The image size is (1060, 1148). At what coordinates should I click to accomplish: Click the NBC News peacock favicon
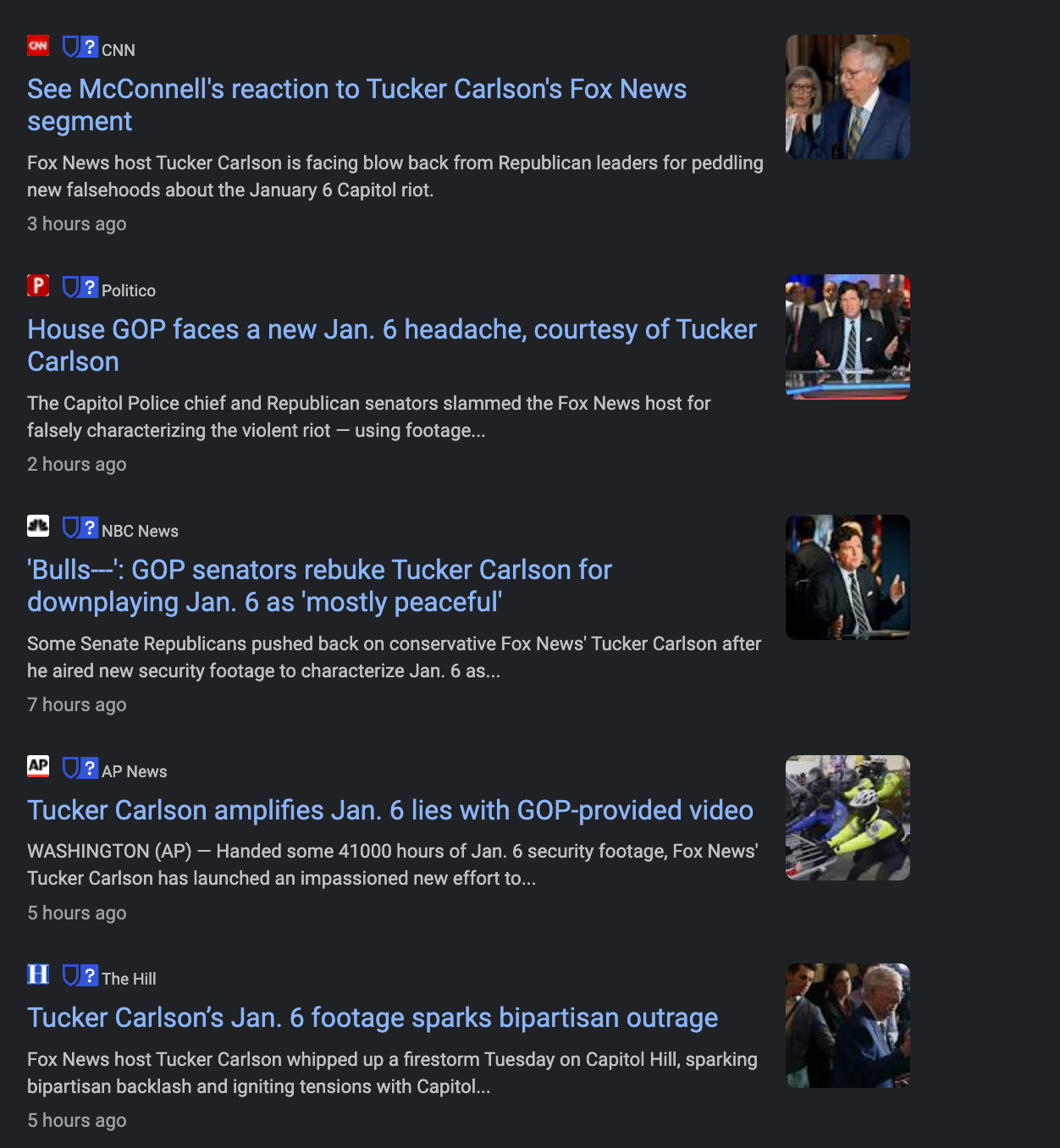pos(38,526)
